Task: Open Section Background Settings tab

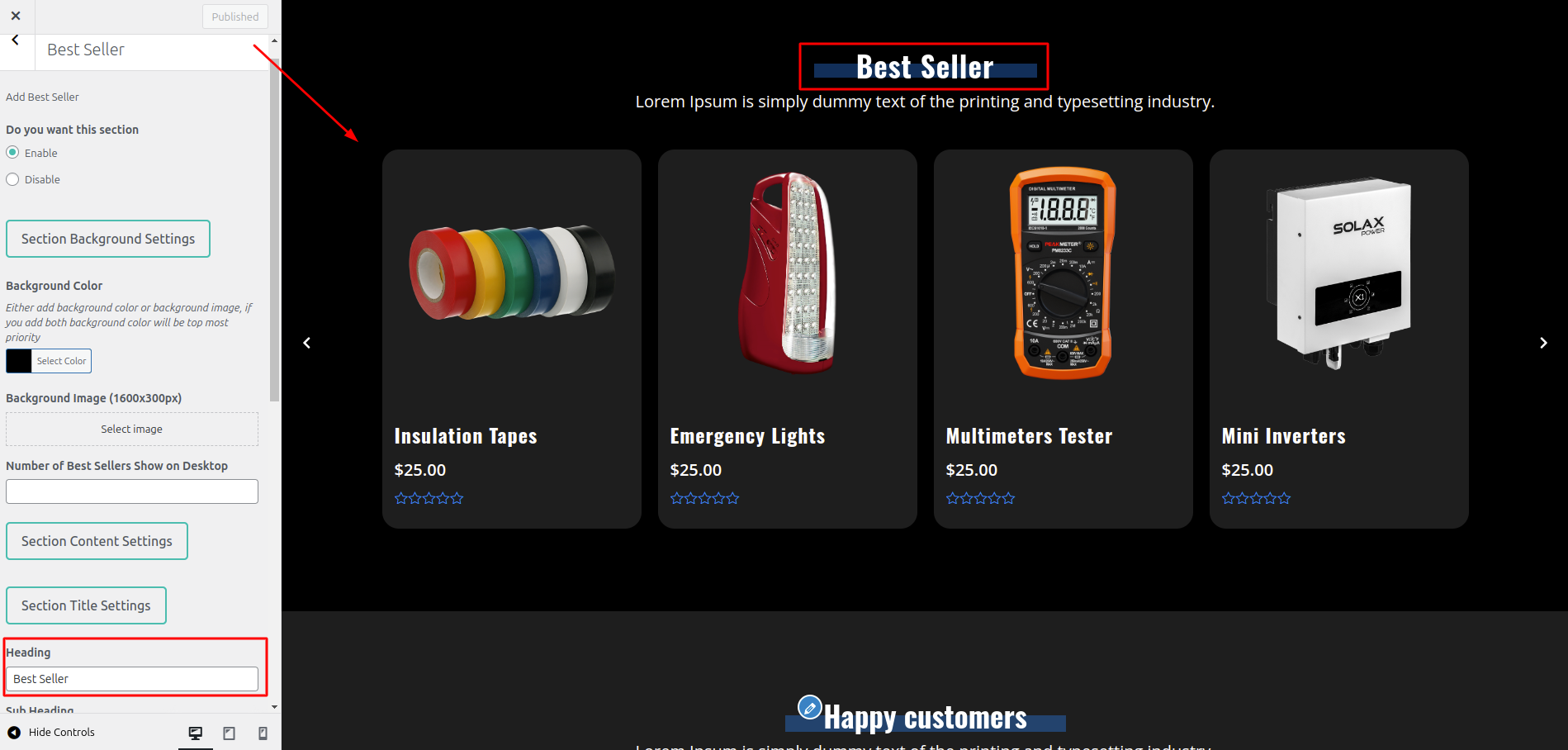Action: 108,239
